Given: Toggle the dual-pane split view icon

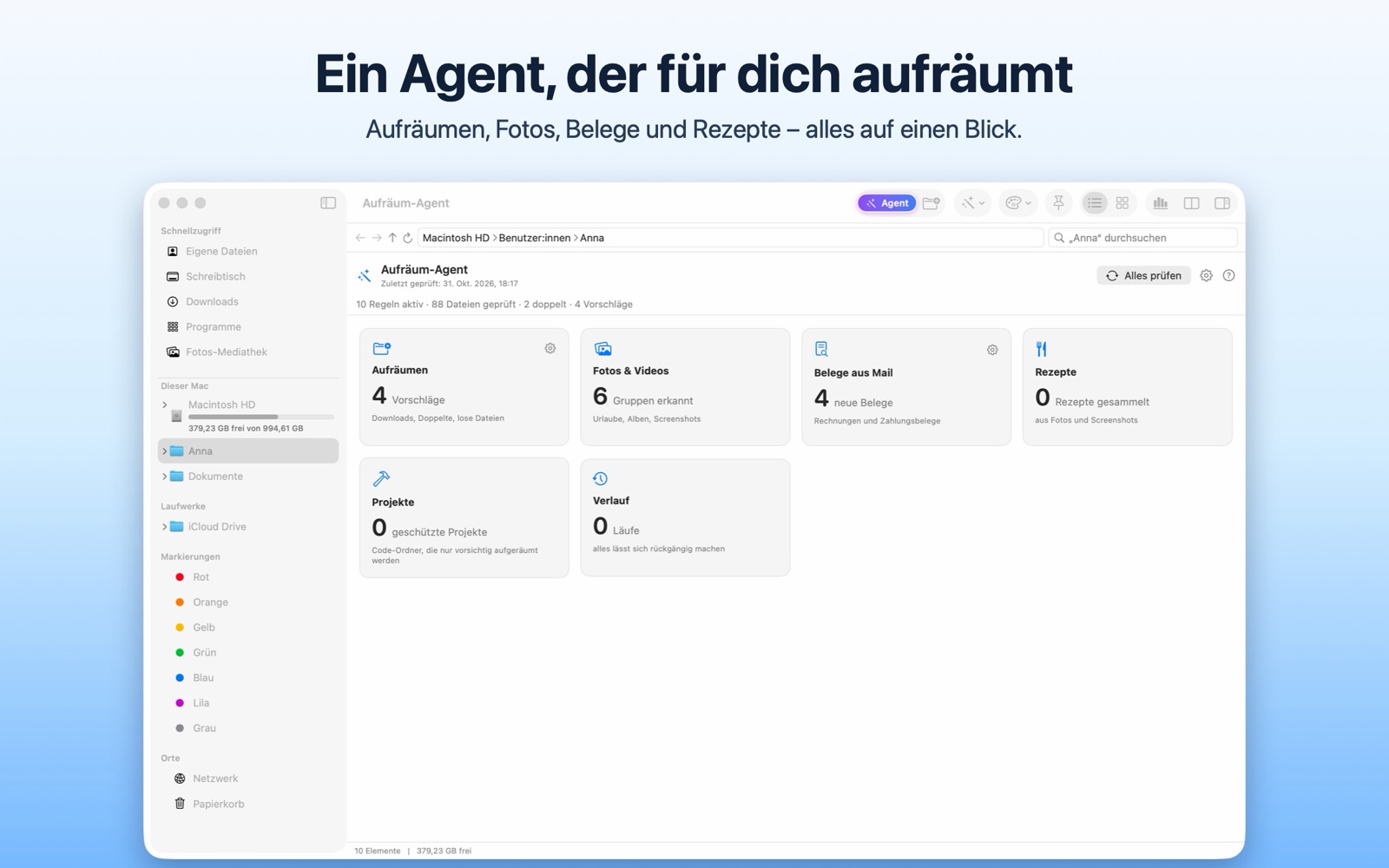Looking at the screenshot, I should pyautogui.click(x=1191, y=203).
